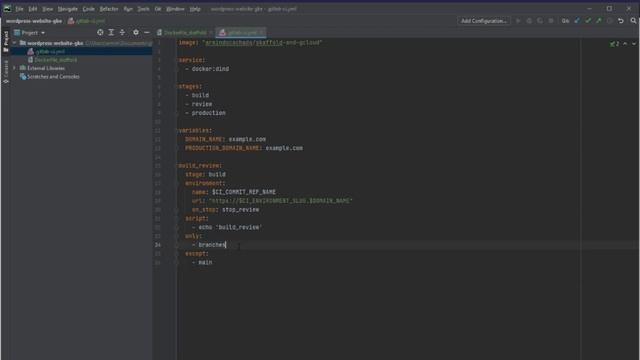Click the Rollback undo arrow icon
640x360 pixels.
pos(621,21)
